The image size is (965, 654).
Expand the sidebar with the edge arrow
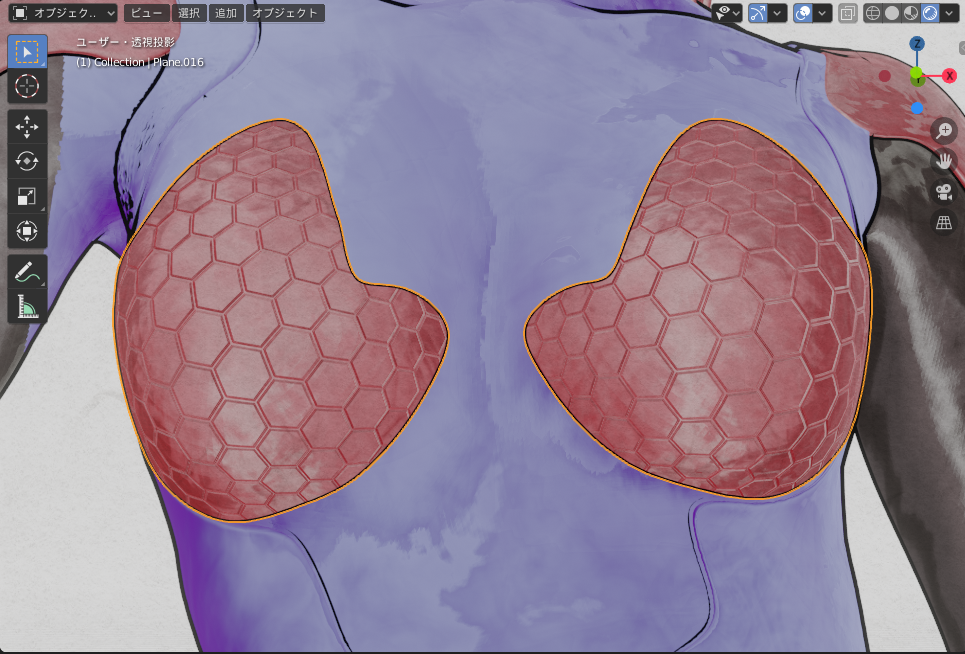pos(962,47)
